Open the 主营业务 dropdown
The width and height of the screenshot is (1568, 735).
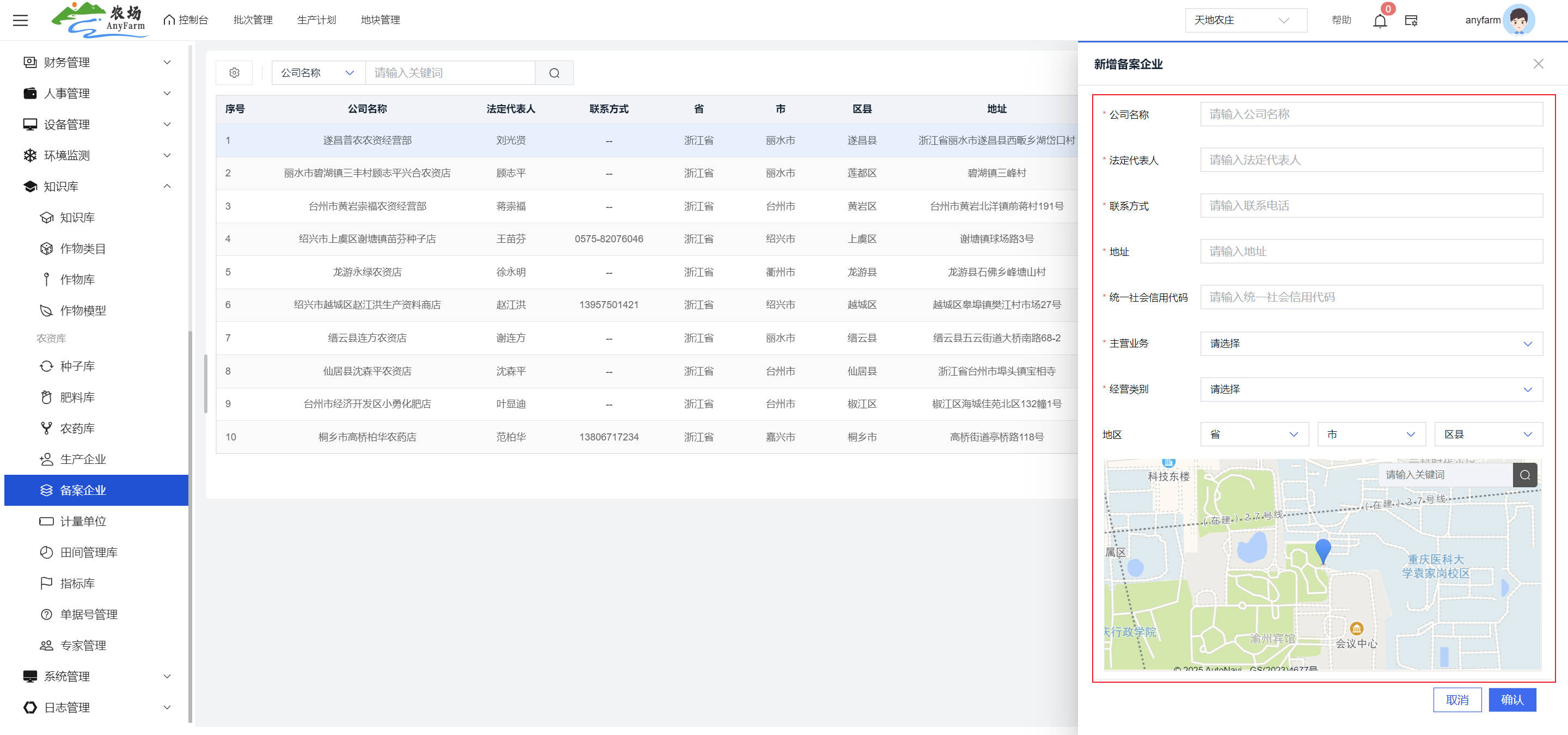(1371, 344)
